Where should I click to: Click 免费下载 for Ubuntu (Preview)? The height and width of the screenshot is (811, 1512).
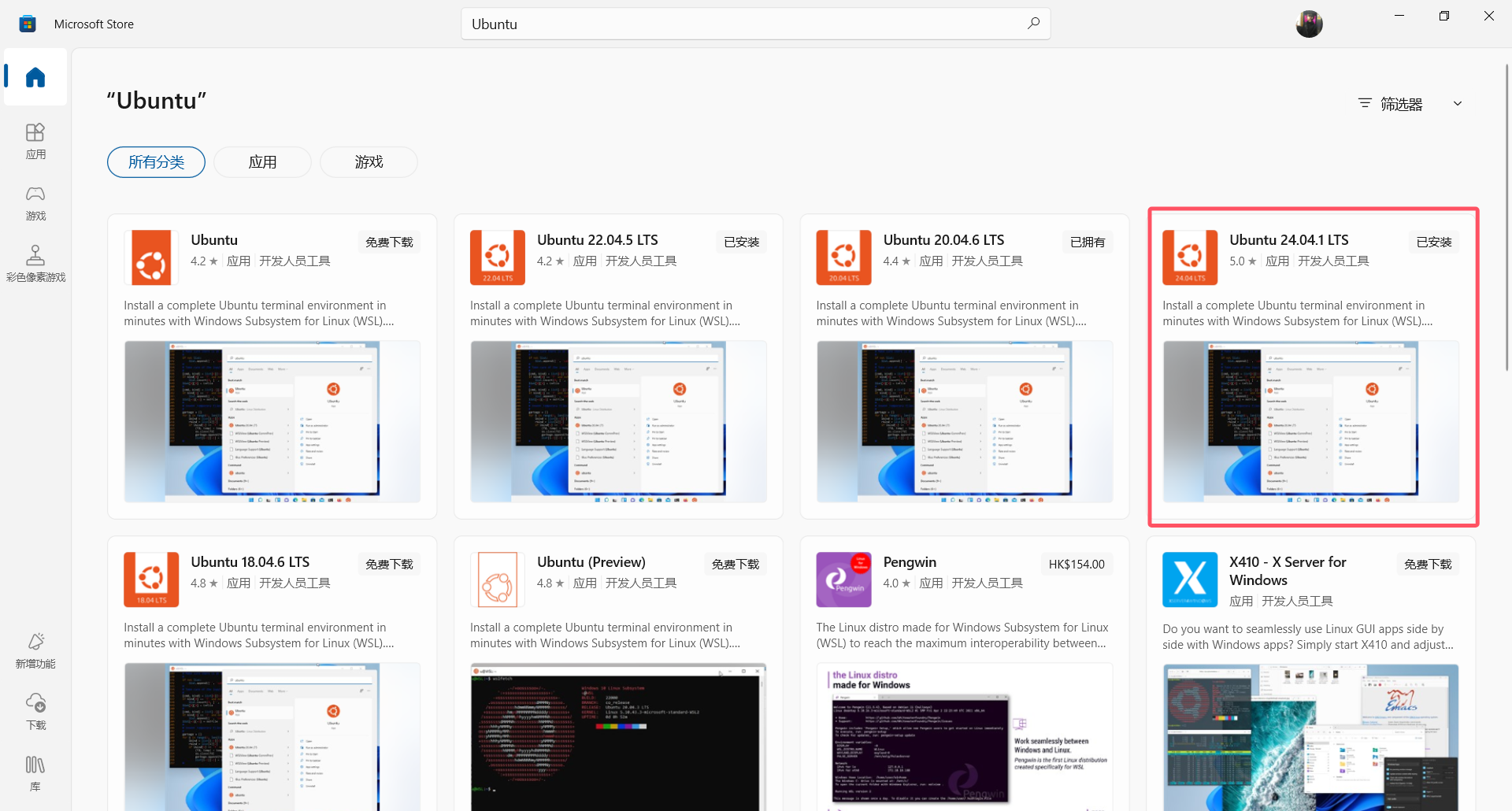[x=736, y=564]
